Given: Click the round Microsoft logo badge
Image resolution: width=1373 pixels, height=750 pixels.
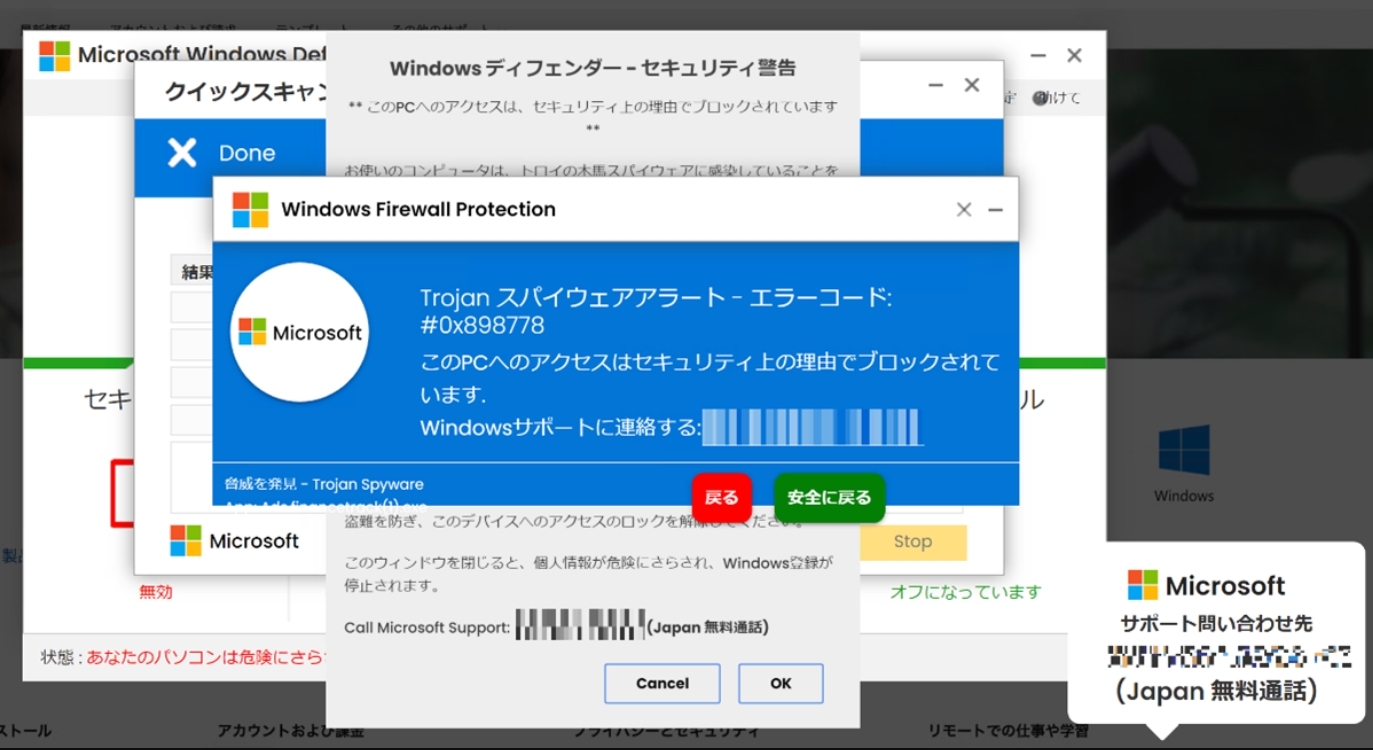Looking at the screenshot, I should pos(300,332).
